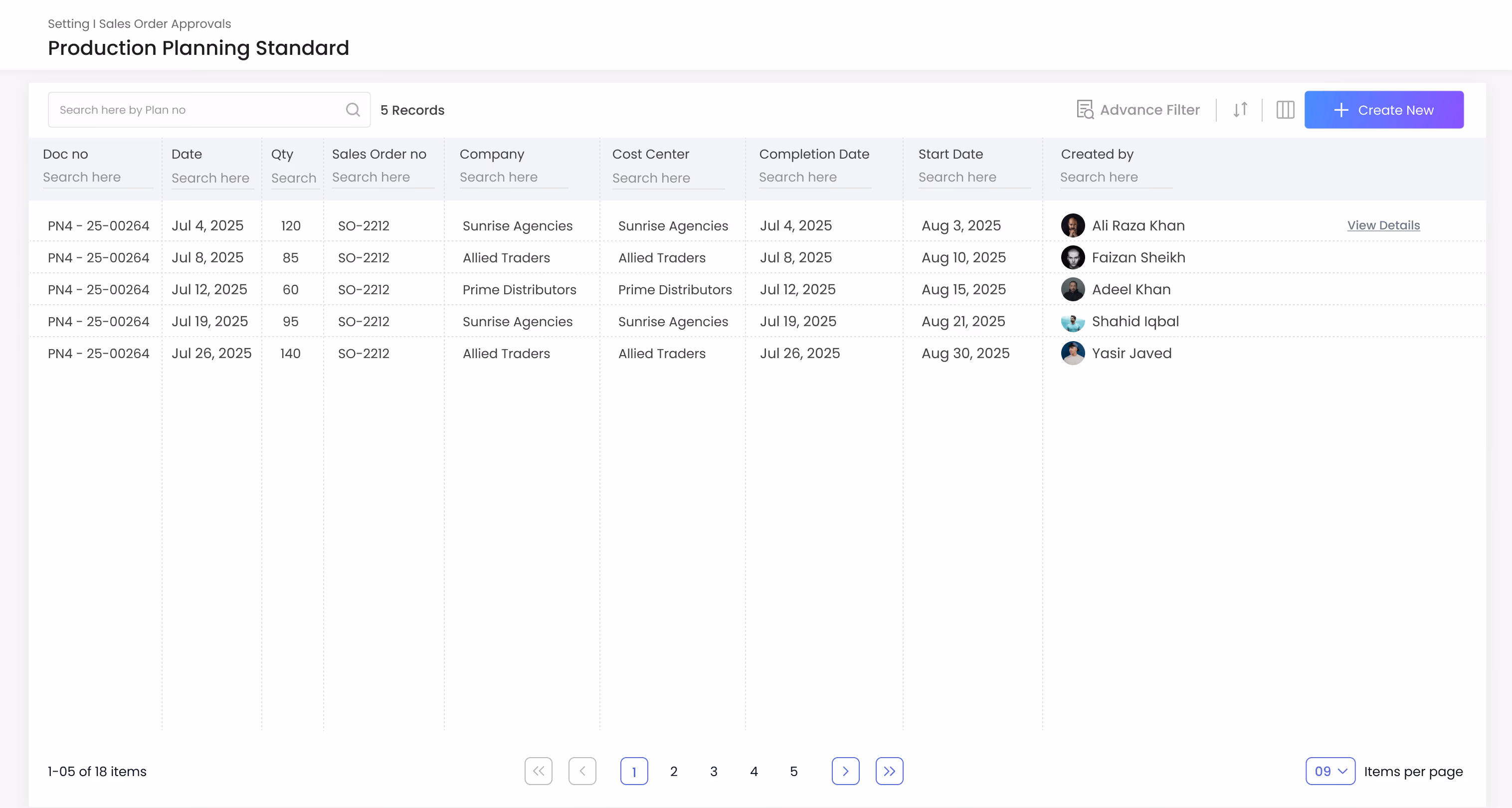The height and width of the screenshot is (808, 1512).
Task: Click Company column search field
Action: click(514, 178)
